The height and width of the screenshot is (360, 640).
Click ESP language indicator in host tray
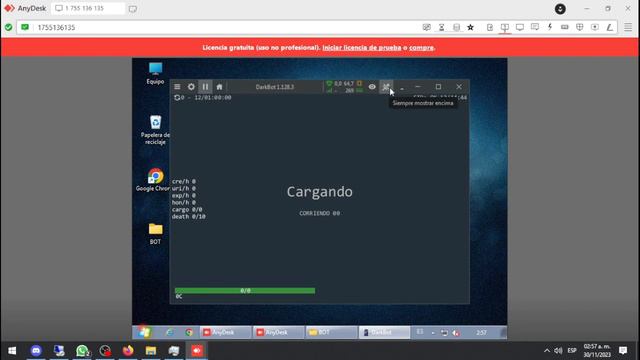click(x=572, y=351)
